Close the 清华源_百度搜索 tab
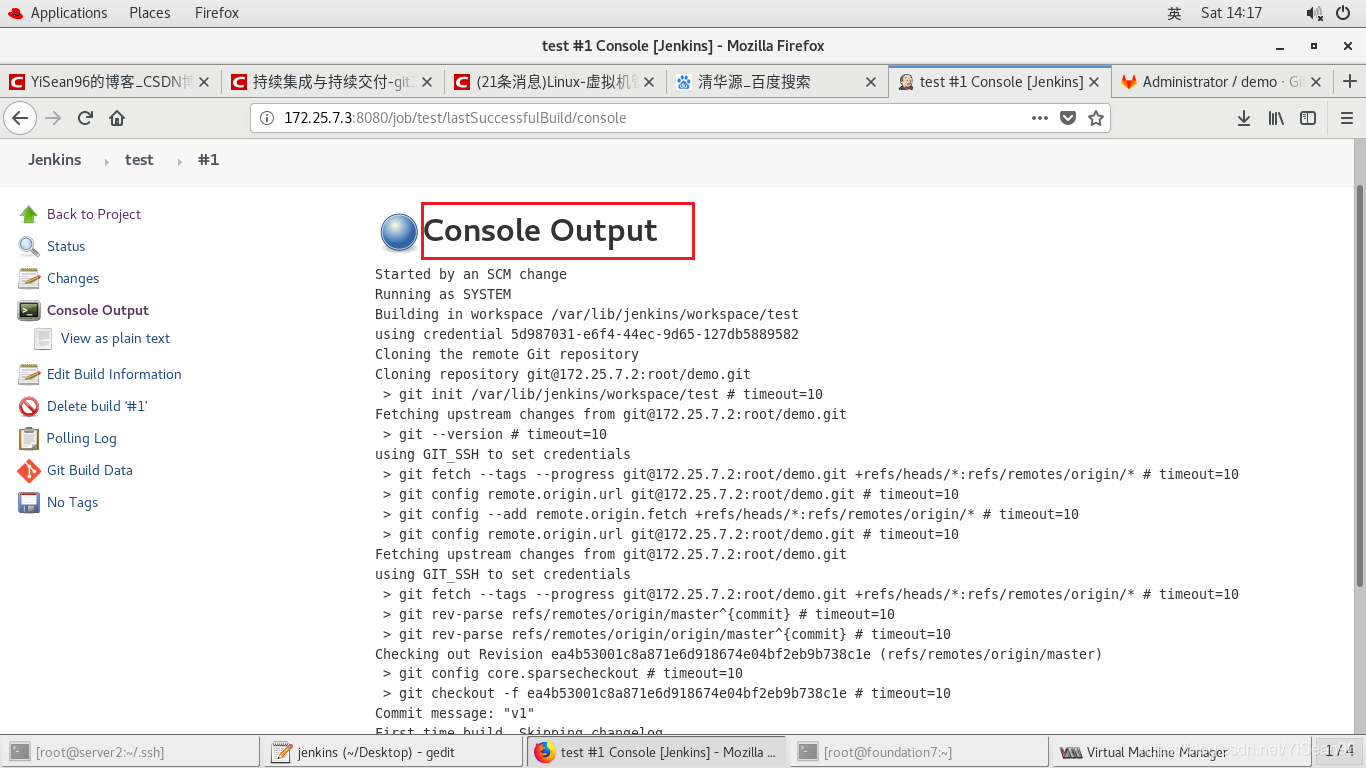Screen dimensions: 1366x768 870,82
